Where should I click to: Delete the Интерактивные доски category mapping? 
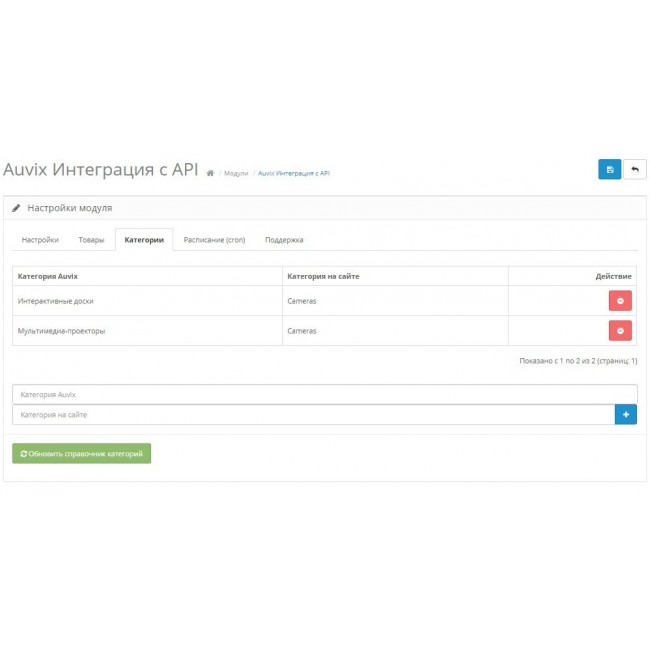[620, 301]
